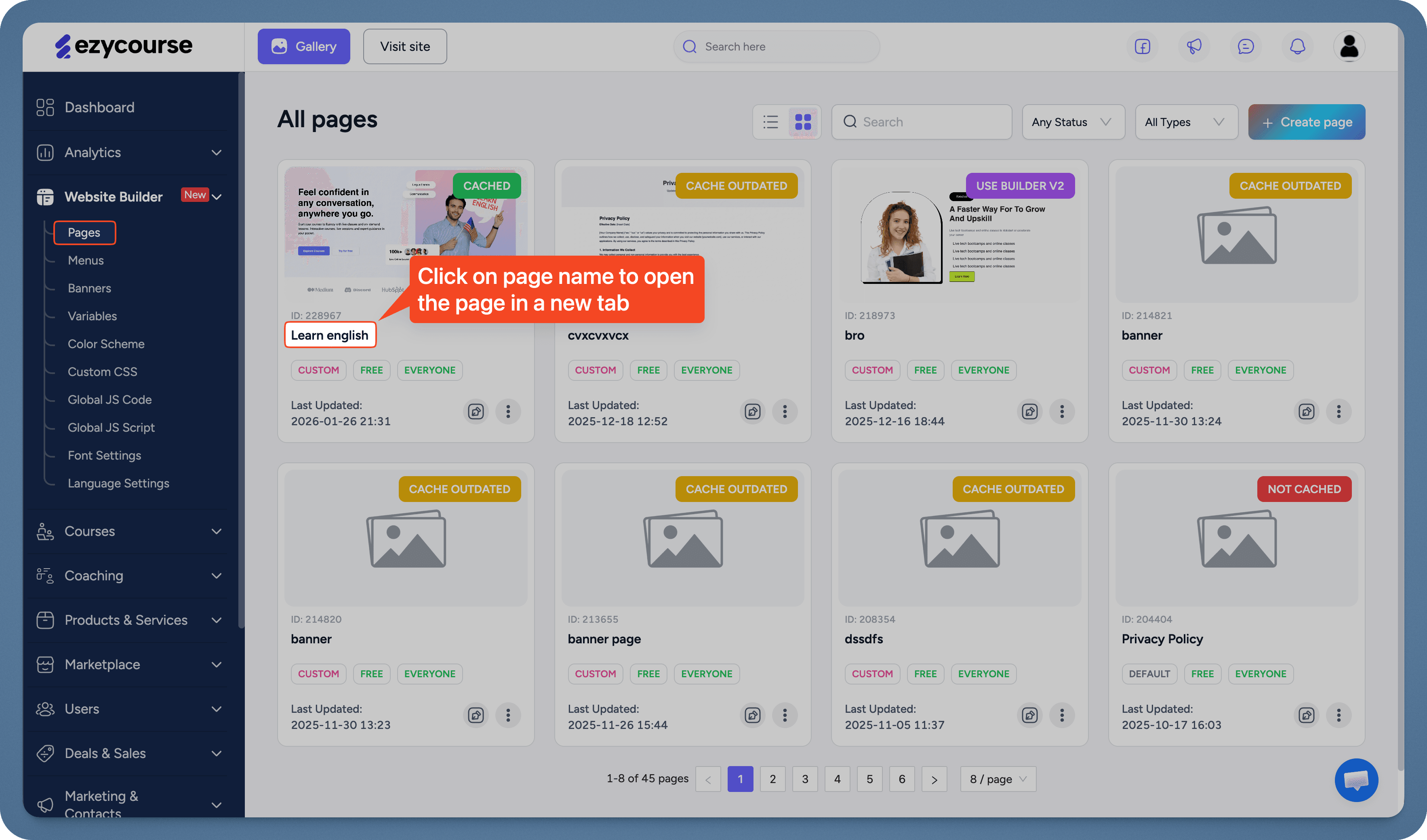The height and width of the screenshot is (840, 1427).
Task: Change the per-page count via '8 / page' selector
Action: [x=997, y=779]
